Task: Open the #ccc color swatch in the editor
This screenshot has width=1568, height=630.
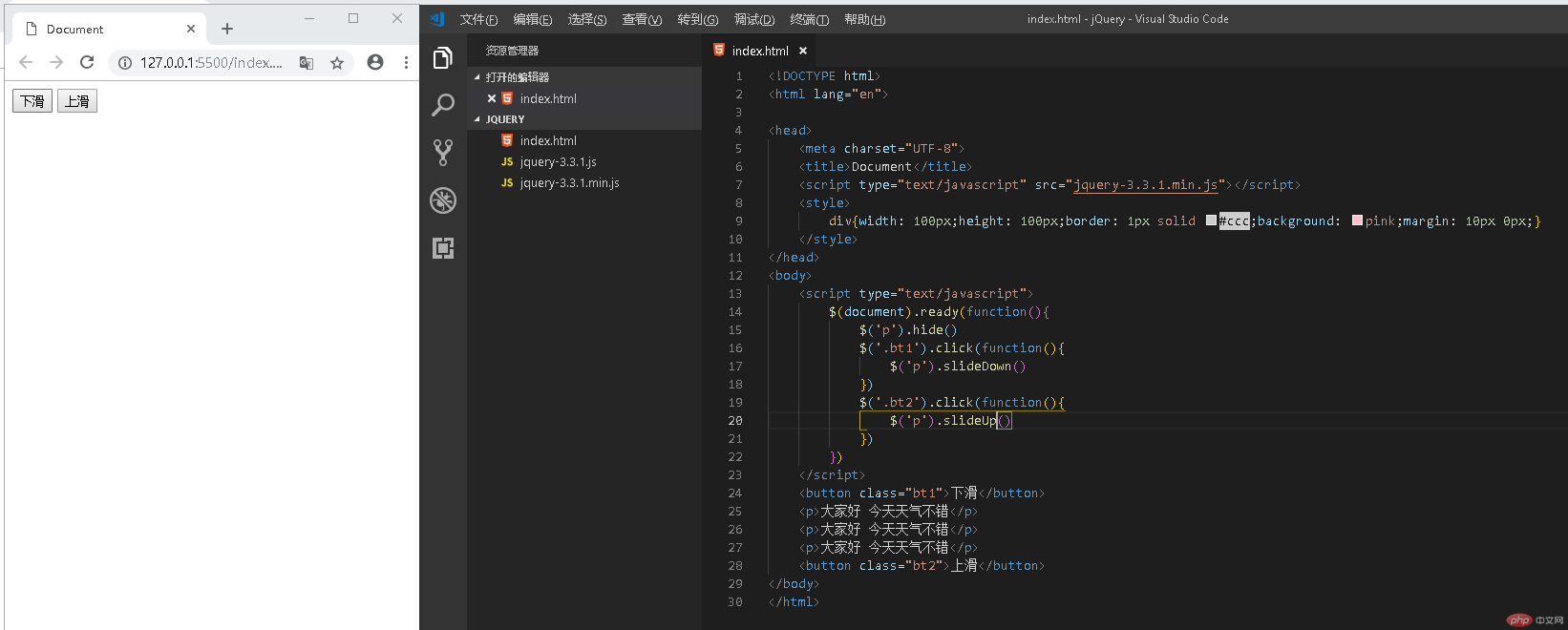Action: pyautogui.click(x=1211, y=220)
